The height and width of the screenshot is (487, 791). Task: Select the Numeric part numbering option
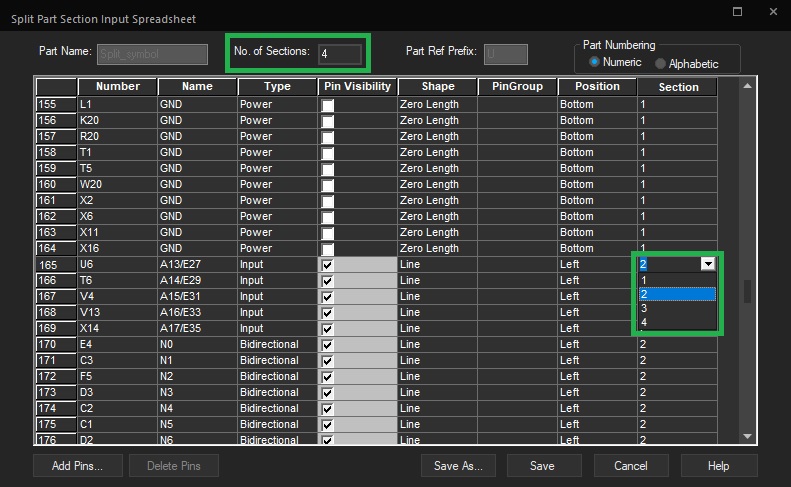596,63
